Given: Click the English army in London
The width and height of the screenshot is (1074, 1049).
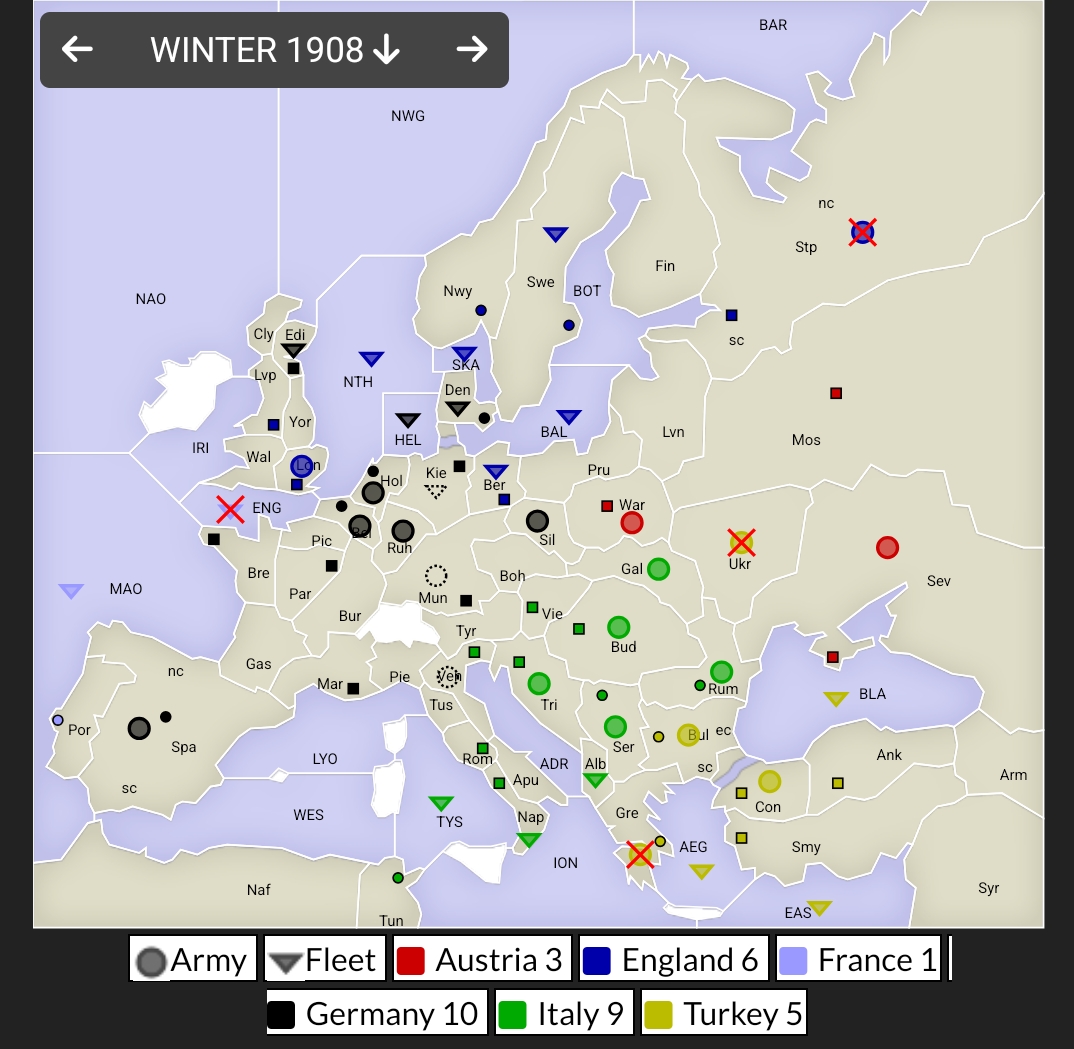Looking at the screenshot, I should click(x=302, y=466).
